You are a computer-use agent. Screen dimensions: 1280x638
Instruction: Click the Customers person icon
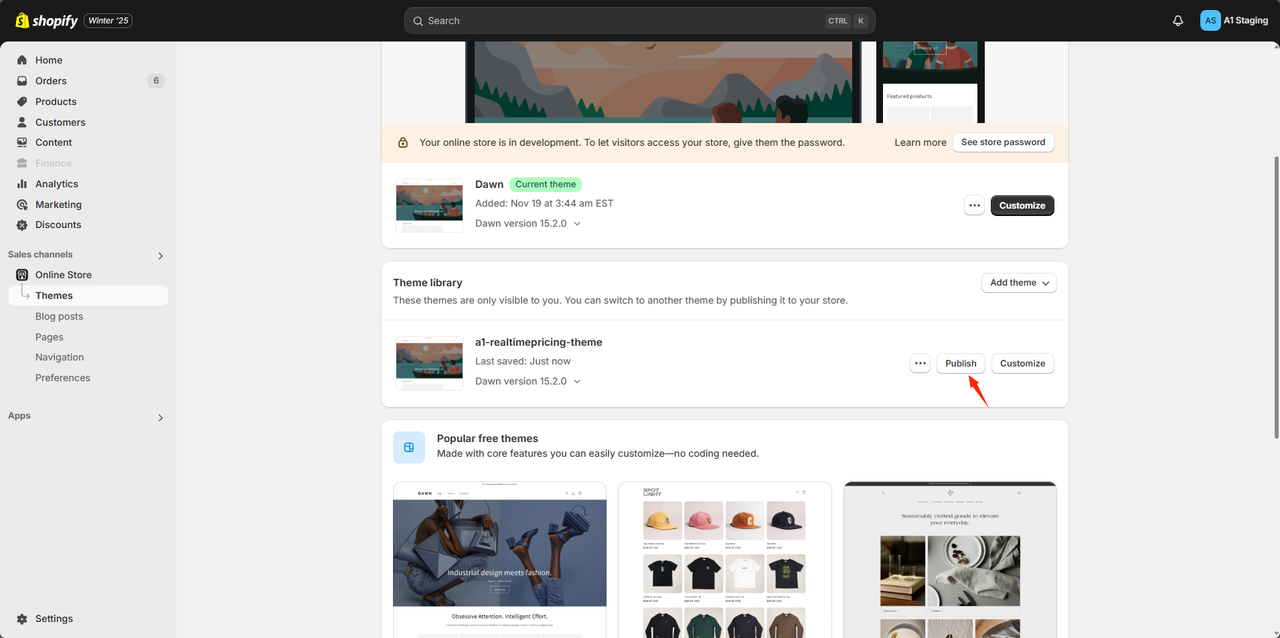pyautogui.click(x=22, y=122)
